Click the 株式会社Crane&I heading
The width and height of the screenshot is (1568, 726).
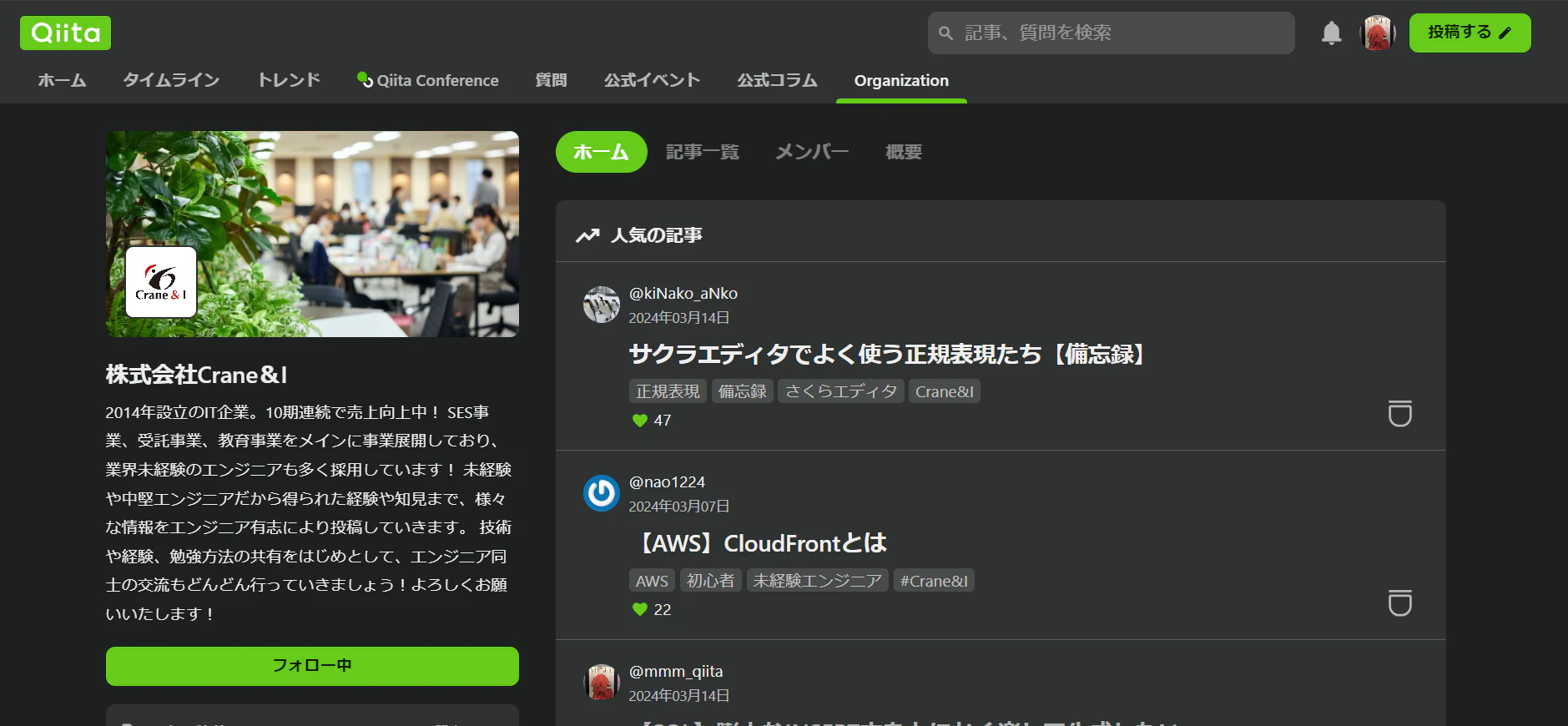click(x=197, y=375)
